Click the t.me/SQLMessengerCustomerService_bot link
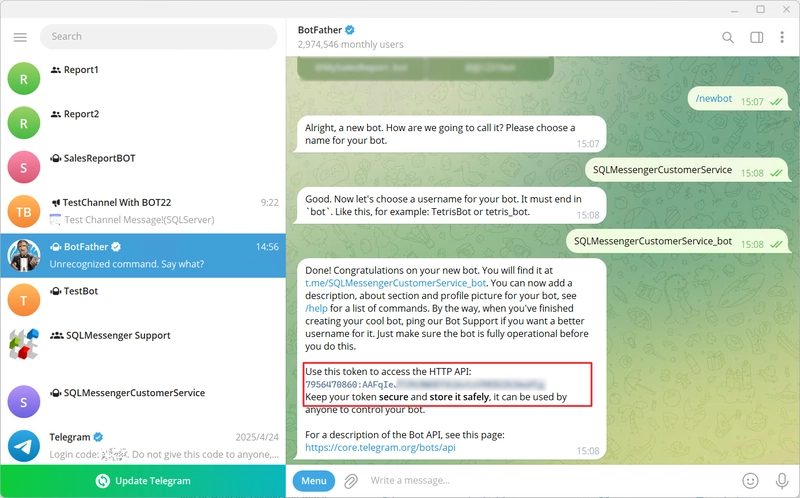 click(x=395, y=283)
